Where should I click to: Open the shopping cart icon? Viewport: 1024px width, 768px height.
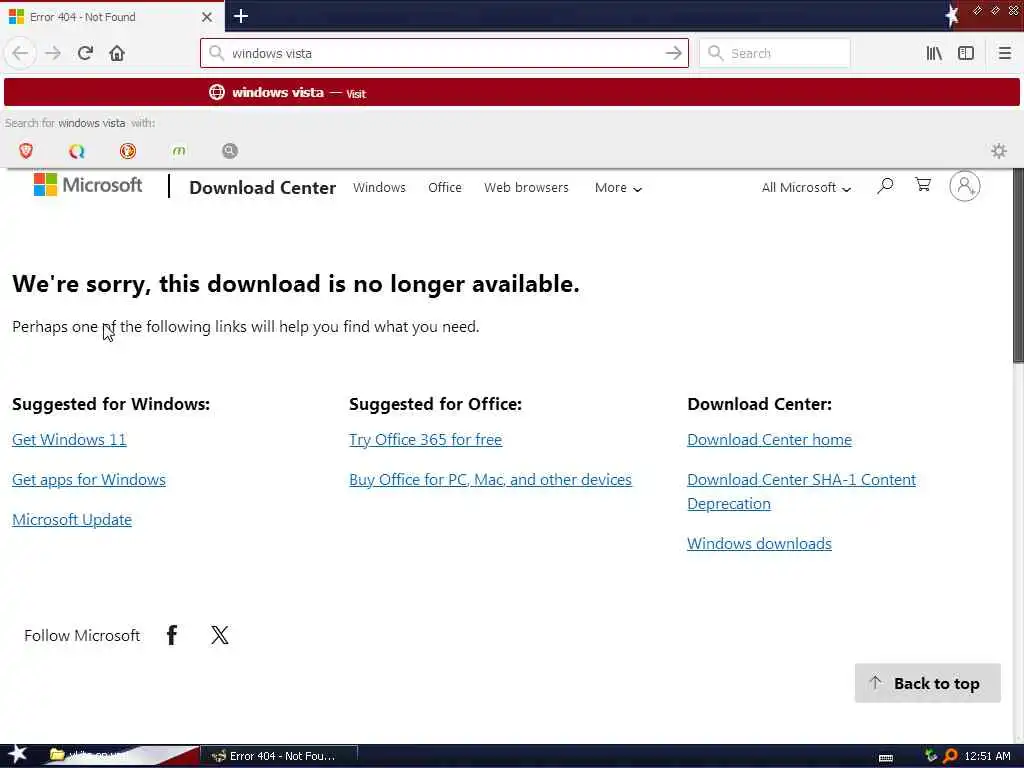pos(923,185)
